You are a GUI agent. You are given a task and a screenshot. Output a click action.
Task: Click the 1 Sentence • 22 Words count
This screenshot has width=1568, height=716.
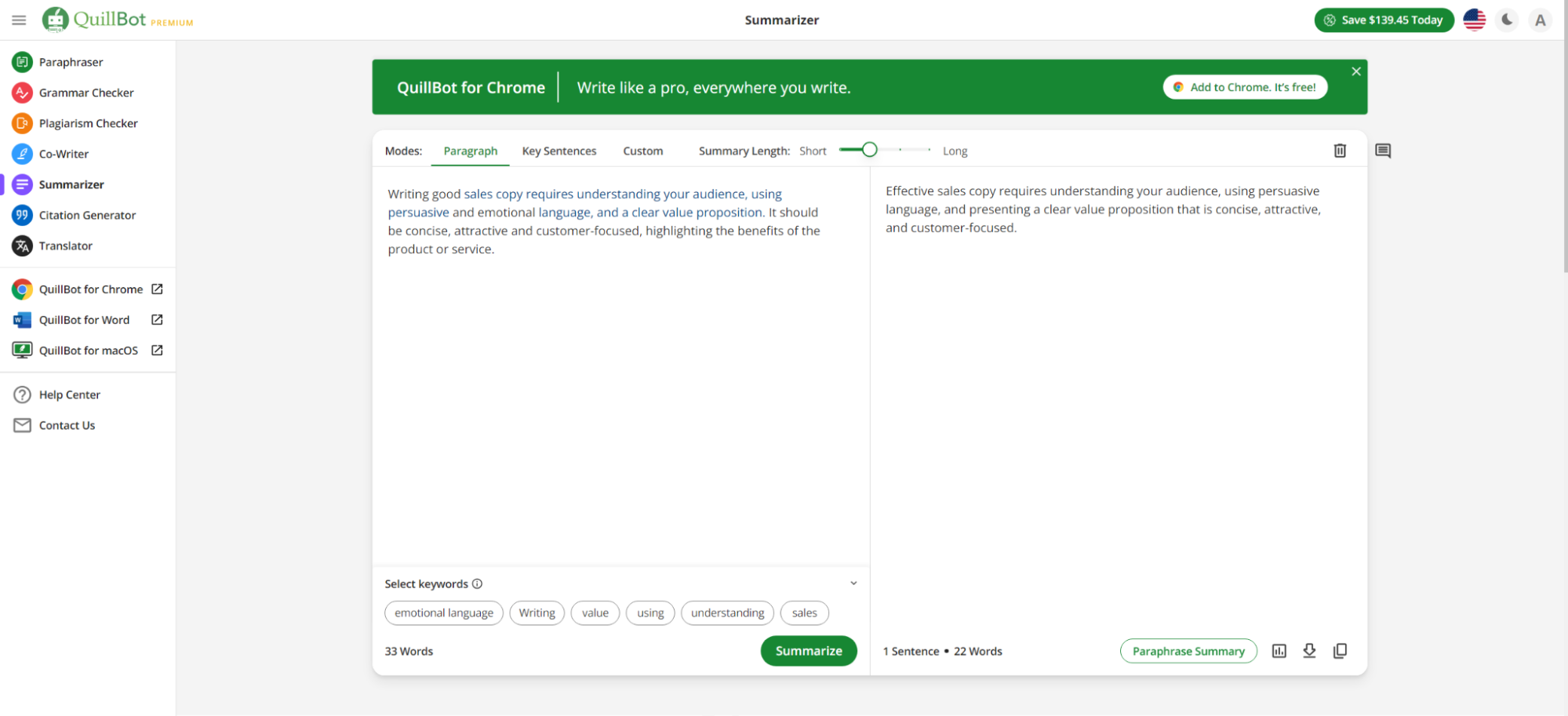pos(943,651)
